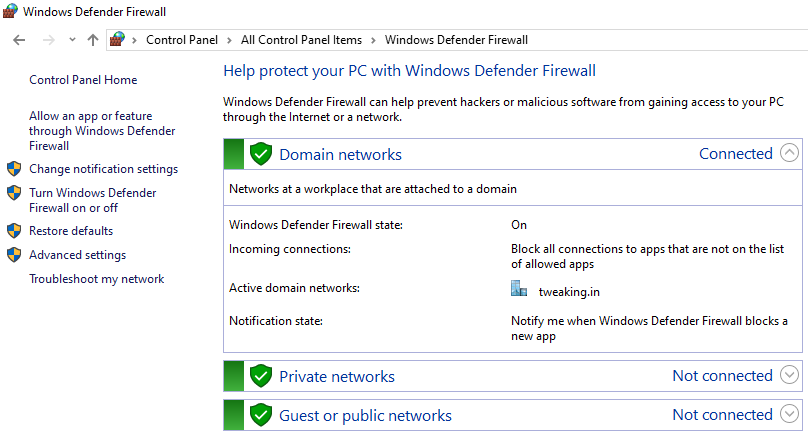This screenshot has width=808, height=438.
Task: Open Advanced settings link
Action: tap(77, 255)
